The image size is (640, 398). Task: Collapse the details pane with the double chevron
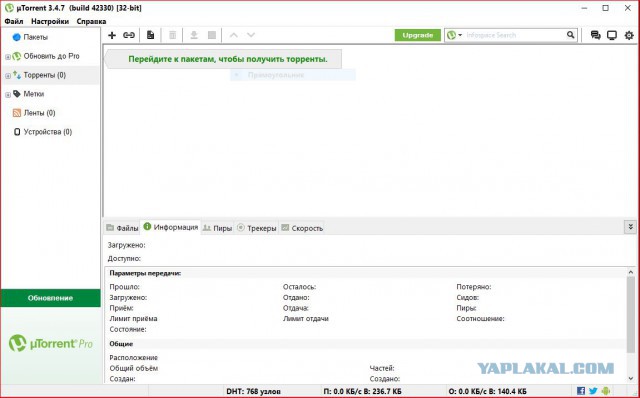tap(630, 227)
